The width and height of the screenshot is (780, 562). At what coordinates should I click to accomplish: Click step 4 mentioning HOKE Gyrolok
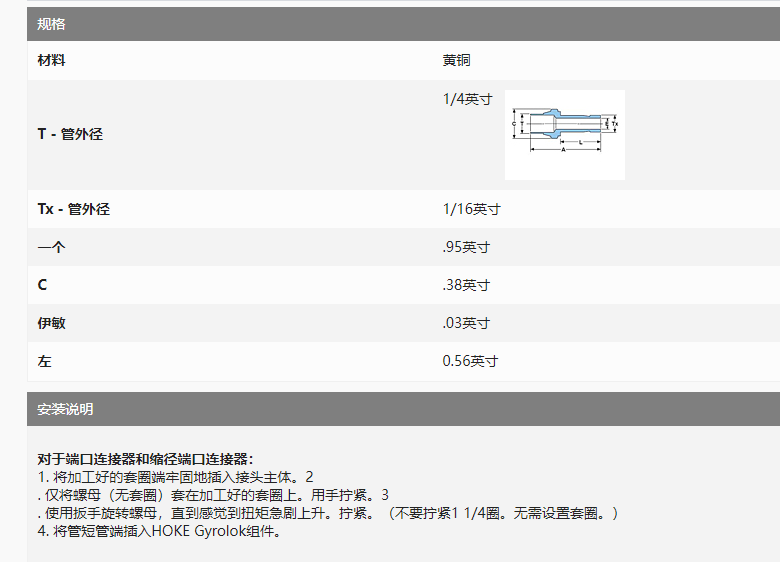tap(160, 531)
